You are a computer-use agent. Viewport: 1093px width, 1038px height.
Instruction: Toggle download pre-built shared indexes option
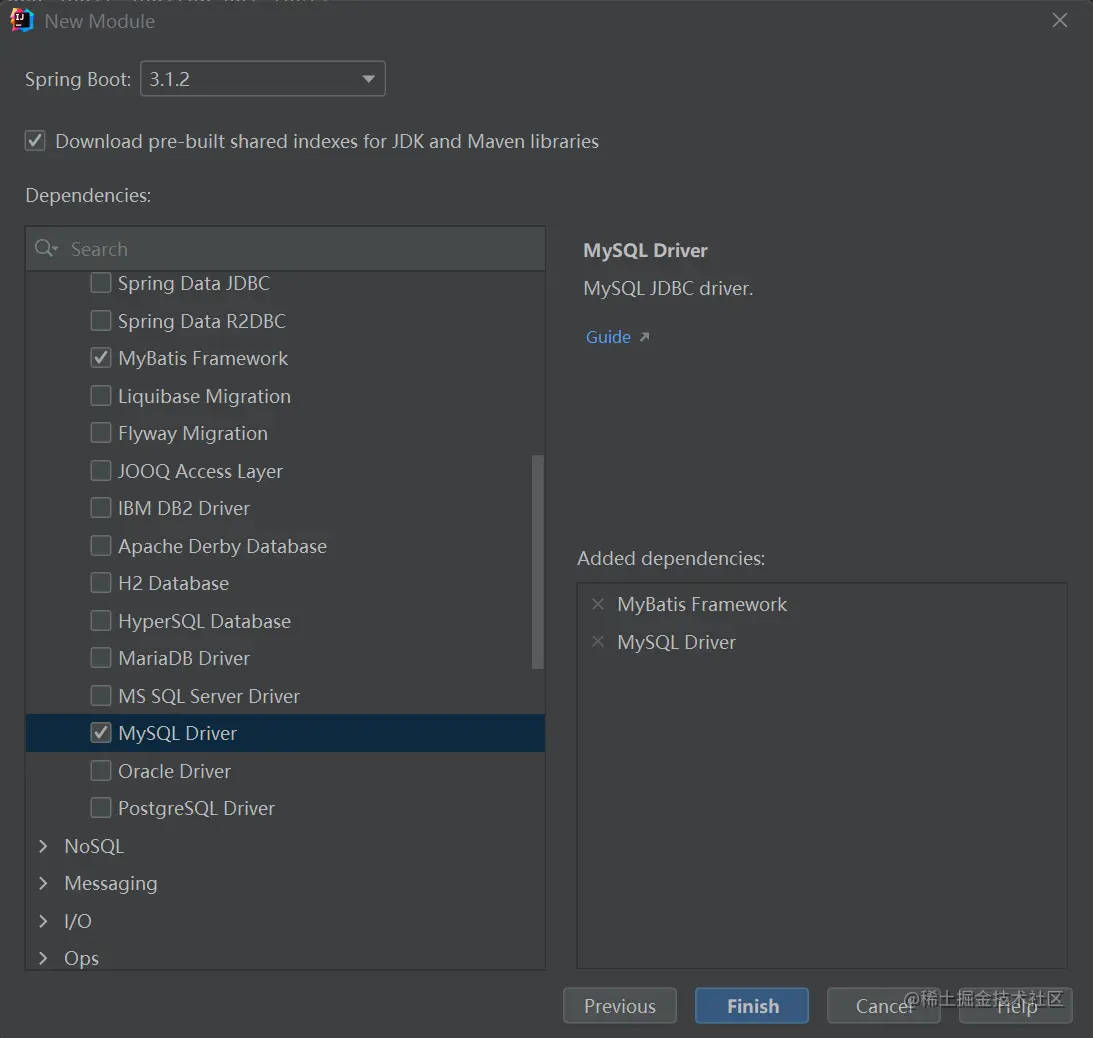[x=36, y=141]
